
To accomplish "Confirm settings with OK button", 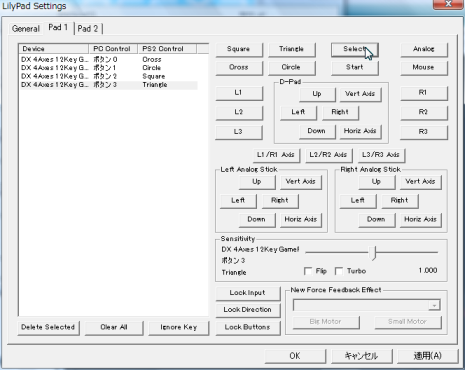I will (x=295, y=356).
